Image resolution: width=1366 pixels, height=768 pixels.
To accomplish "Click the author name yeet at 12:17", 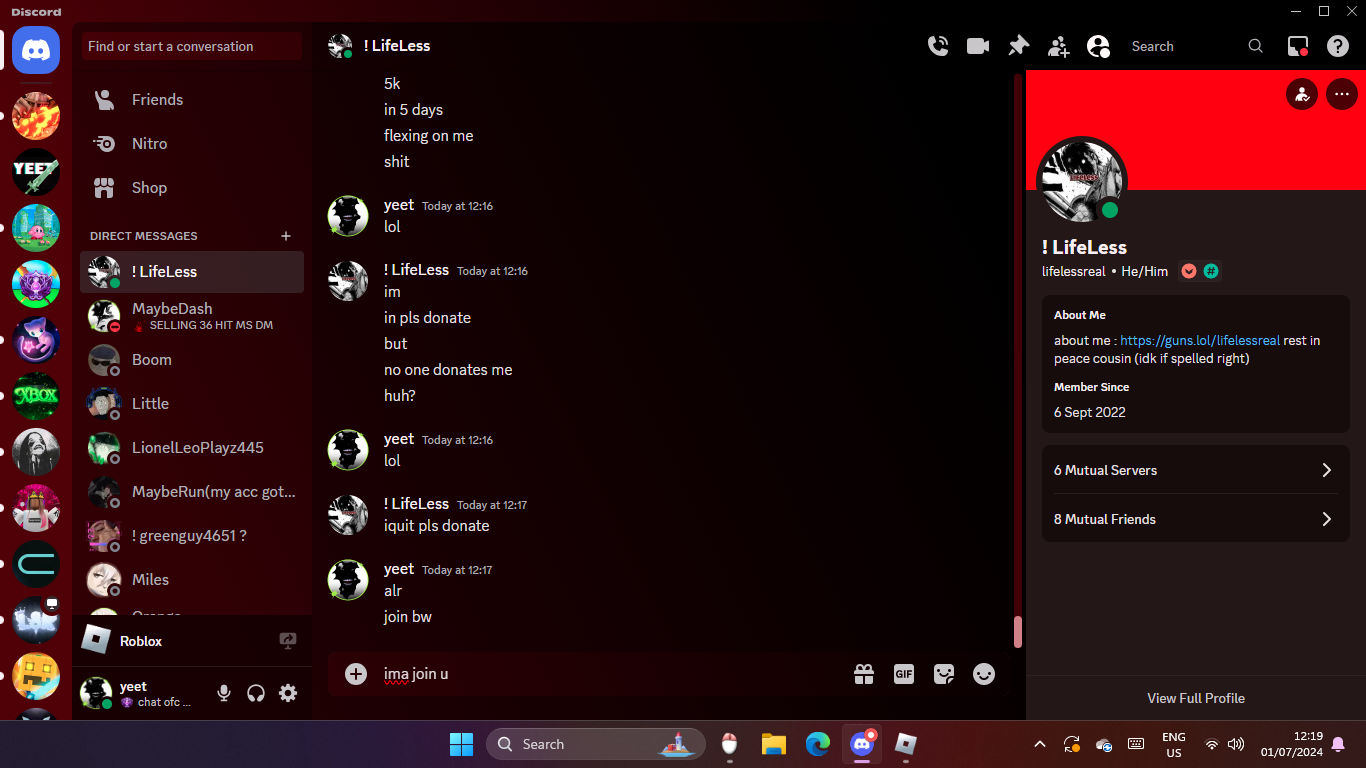I will click(x=399, y=569).
